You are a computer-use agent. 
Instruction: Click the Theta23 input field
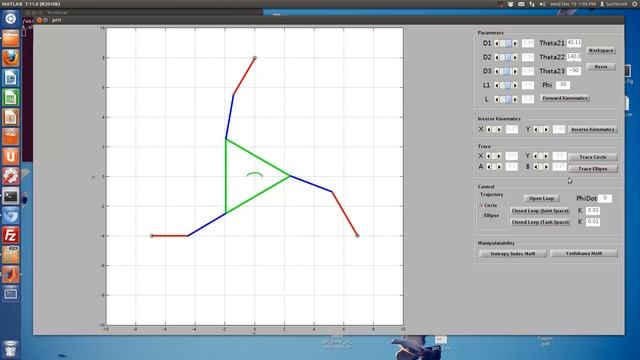pos(574,71)
